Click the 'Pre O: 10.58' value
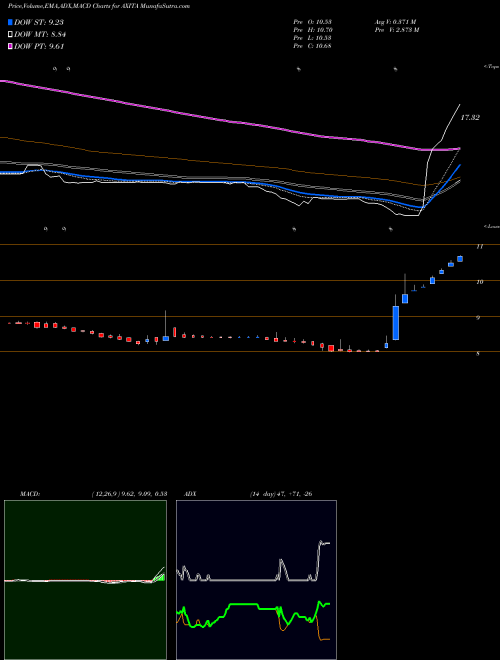The height and width of the screenshot is (660, 500). [x=313, y=21]
